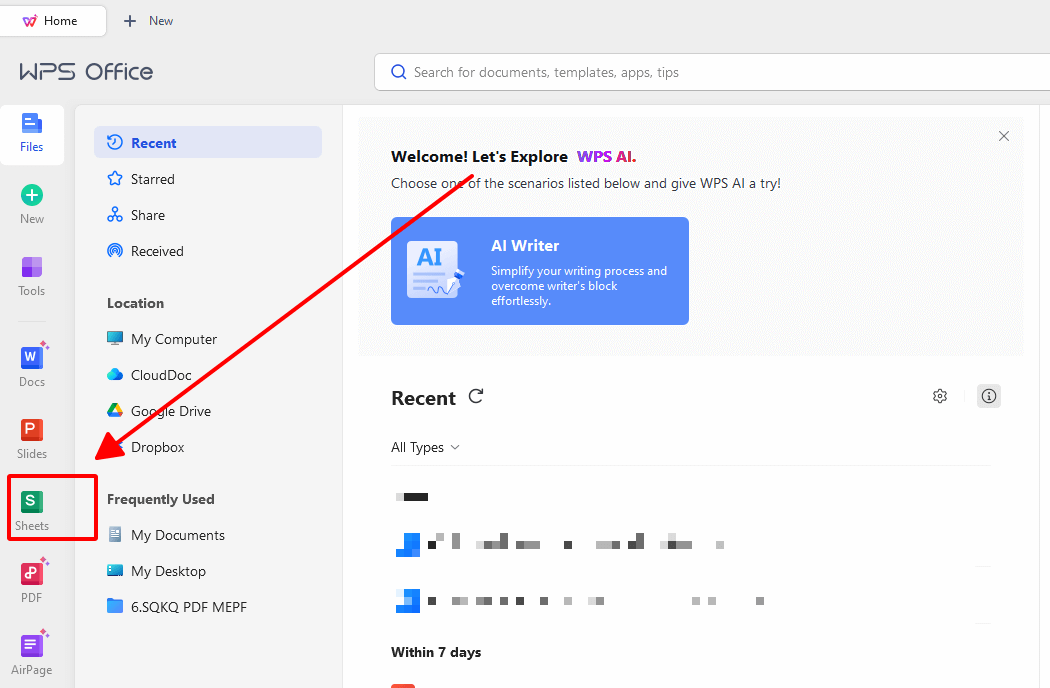Open CloudDoc location
The width and height of the screenshot is (1050, 688).
tap(208, 375)
